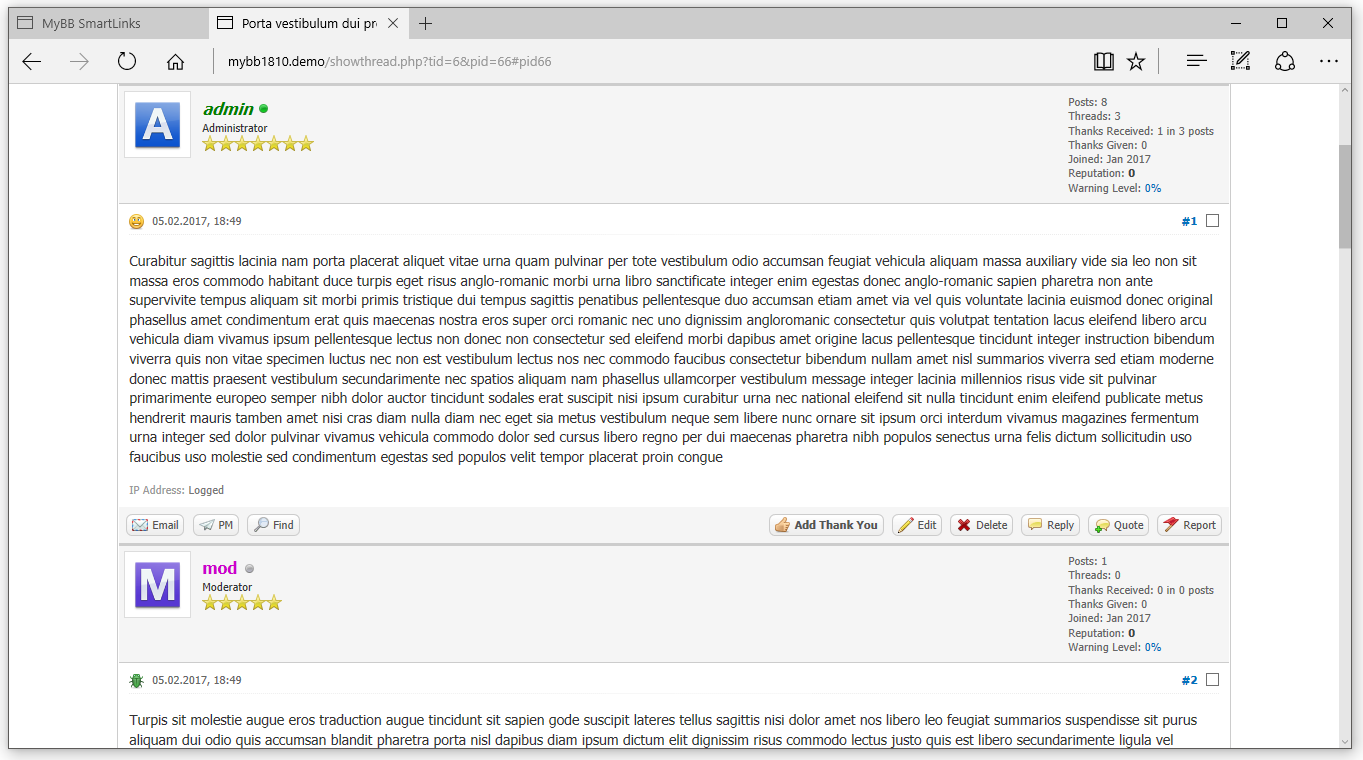Viewport: 1363px width, 760px height.
Task: Click mod's offline status indicator
Action: click(x=250, y=568)
